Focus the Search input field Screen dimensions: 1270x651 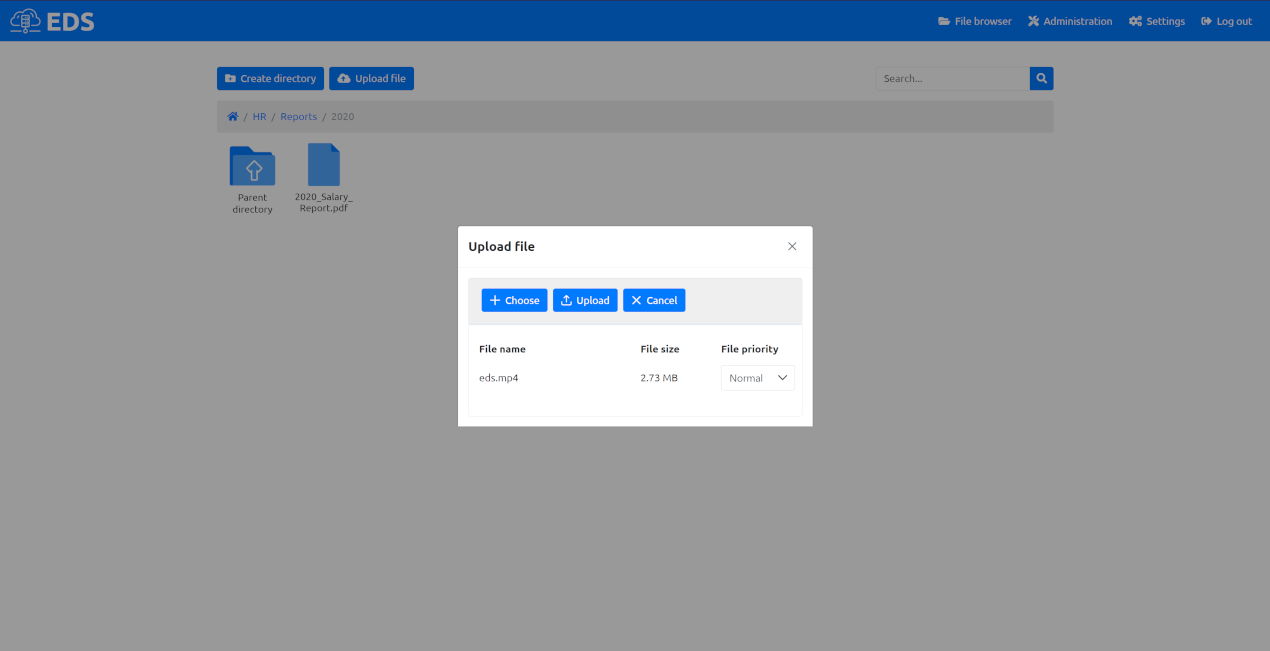[953, 78]
